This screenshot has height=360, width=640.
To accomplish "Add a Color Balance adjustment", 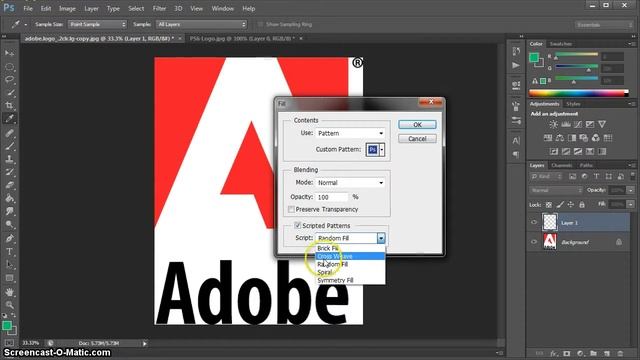I will [560, 138].
